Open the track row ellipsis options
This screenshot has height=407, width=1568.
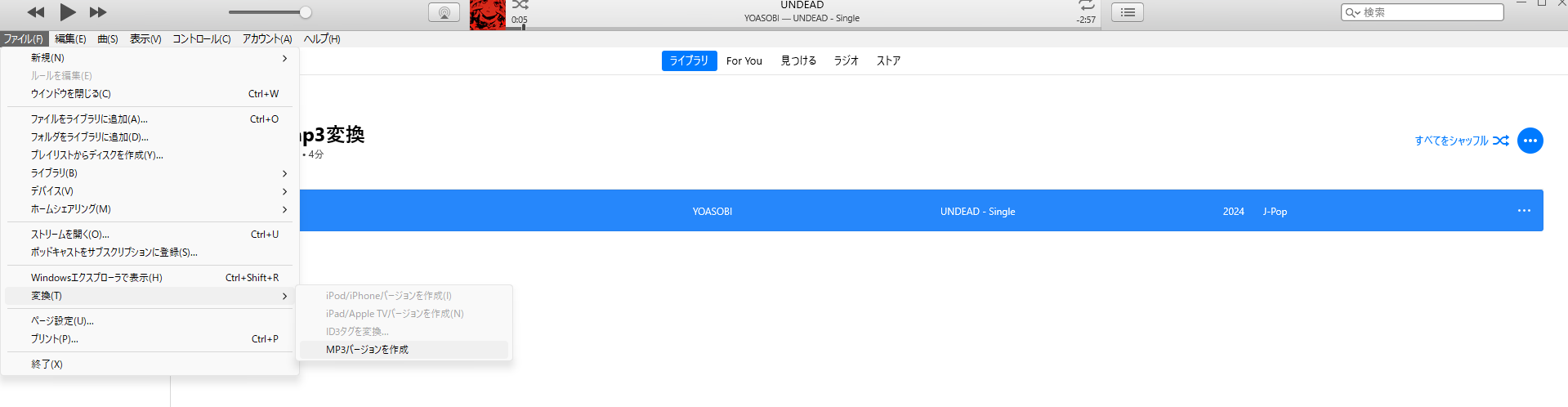[x=1524, y=211]
